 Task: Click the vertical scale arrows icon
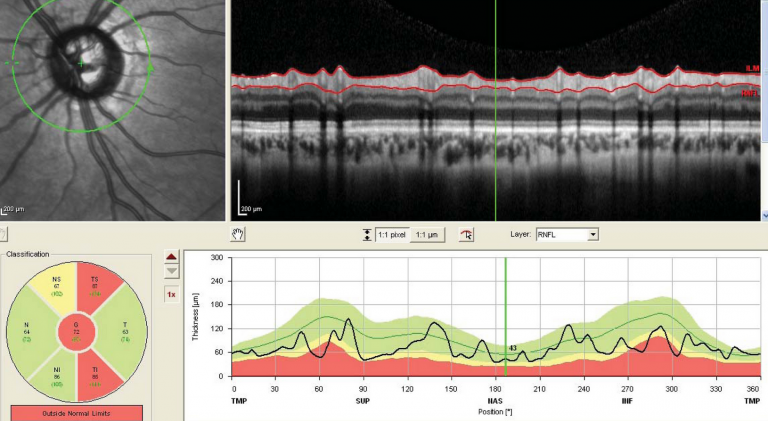tap(368, 234)
